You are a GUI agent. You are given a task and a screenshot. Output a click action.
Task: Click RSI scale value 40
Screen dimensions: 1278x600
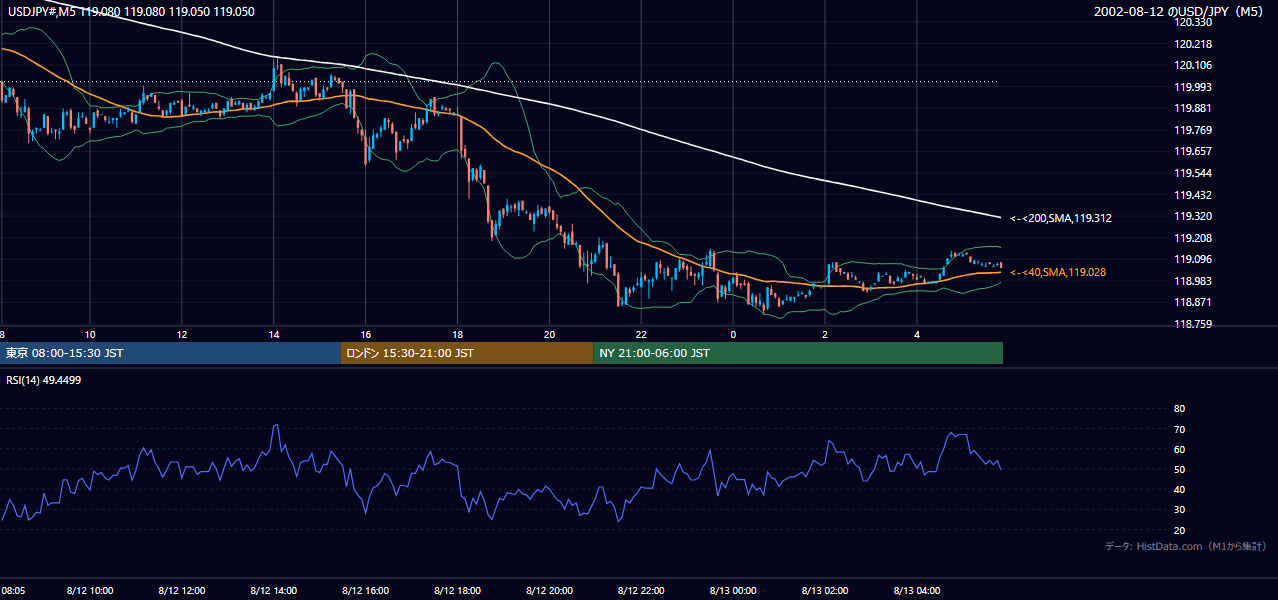point(1180,490)
